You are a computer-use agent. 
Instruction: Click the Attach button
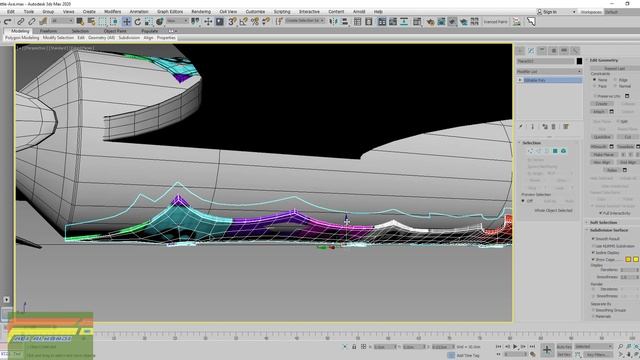(598, 111)
